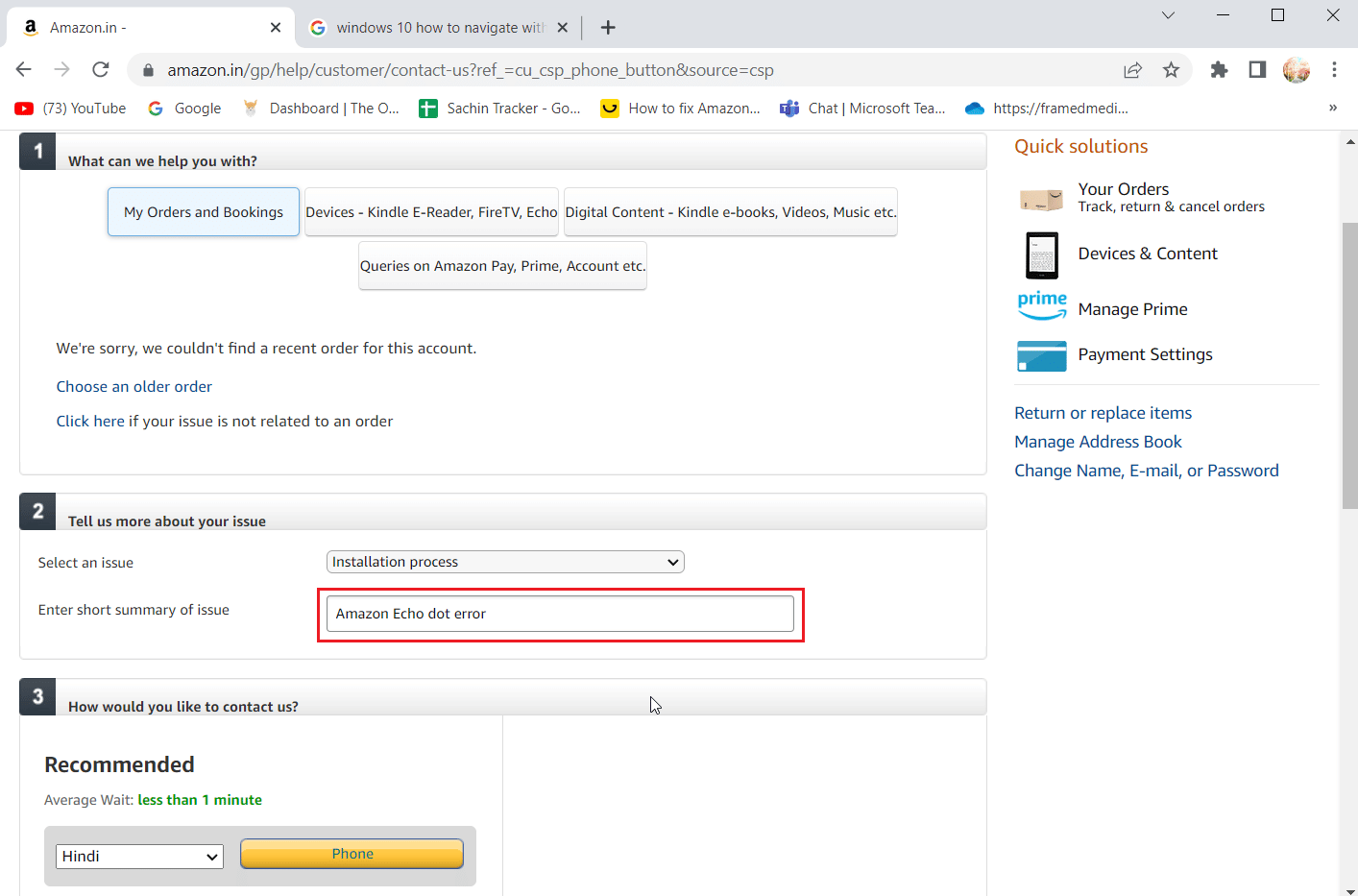The height and width of the screenshot is (896, 1358).
Task: Bookmark this page with the star icon
Action: 1171,70
